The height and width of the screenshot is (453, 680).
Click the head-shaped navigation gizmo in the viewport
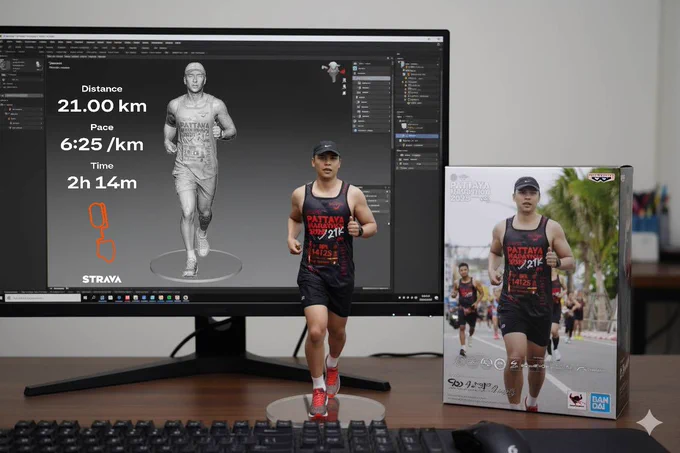[x=333, y=72]
